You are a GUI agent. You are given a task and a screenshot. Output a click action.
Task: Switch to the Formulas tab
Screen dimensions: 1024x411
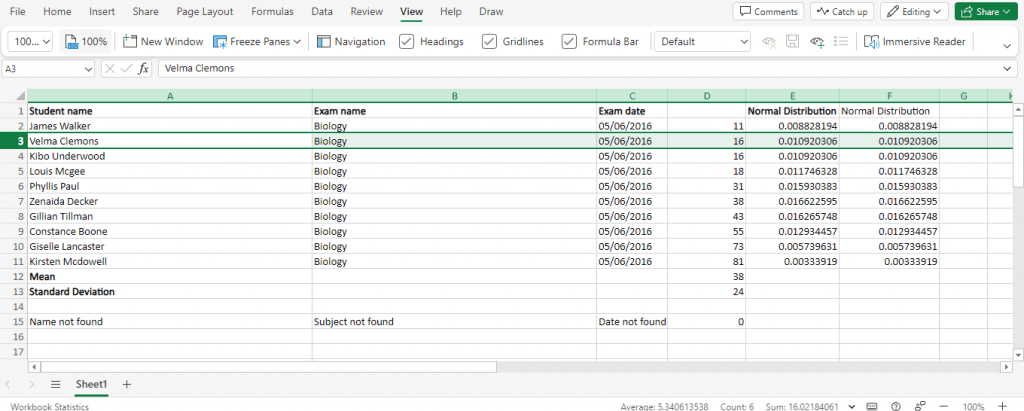pyautogui.click(x=273, y=12)
